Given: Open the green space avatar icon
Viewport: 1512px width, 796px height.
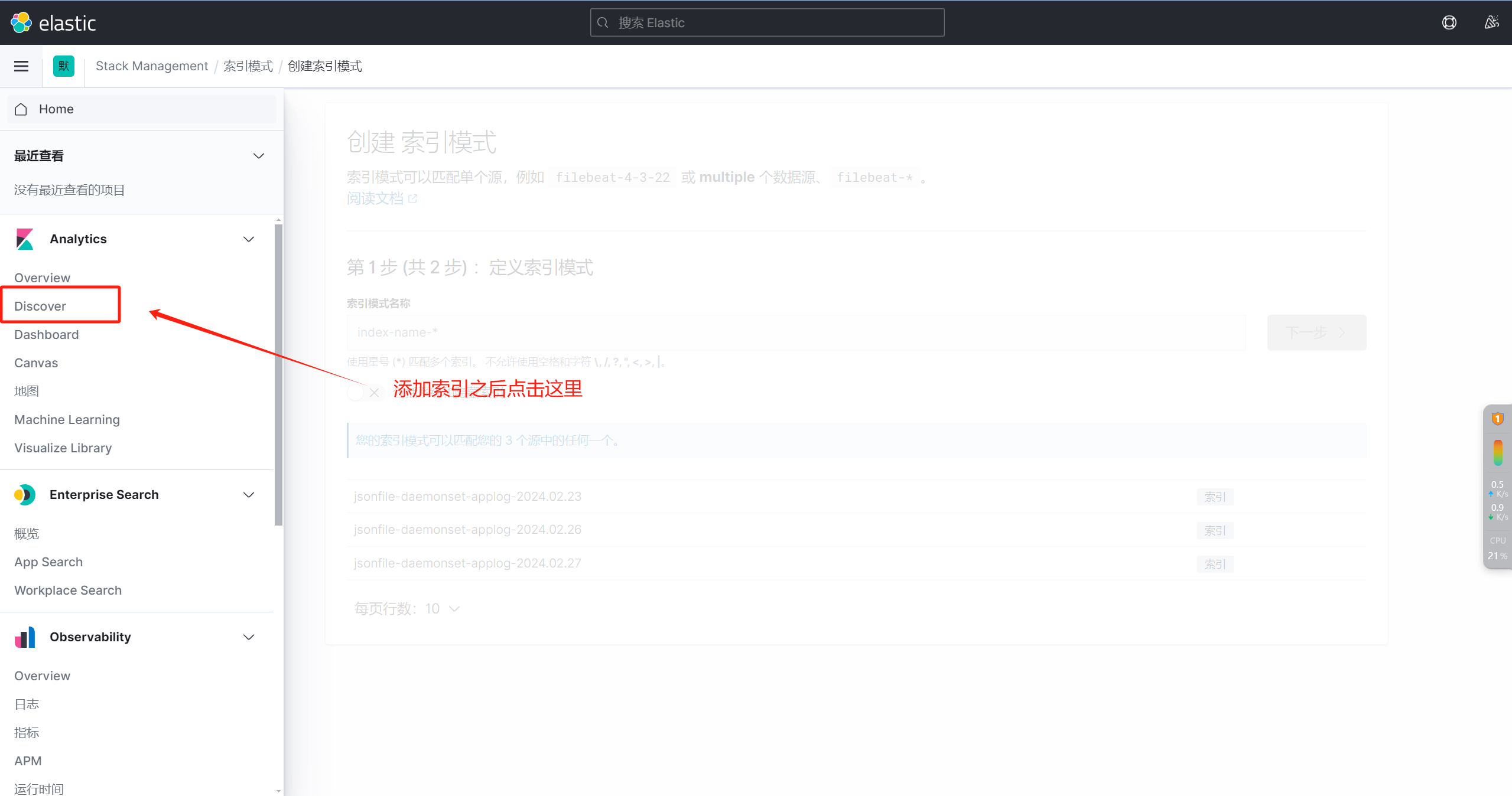Looking at the screenshot, I should (x=64, y=66).
